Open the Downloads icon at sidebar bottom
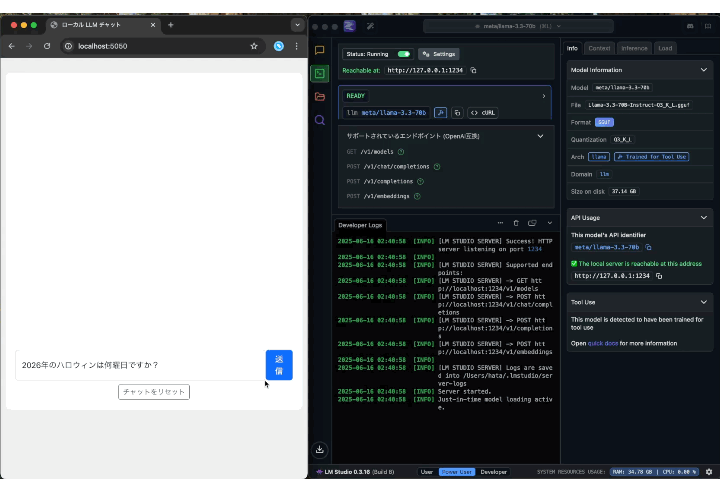 [x=320, y=449]
